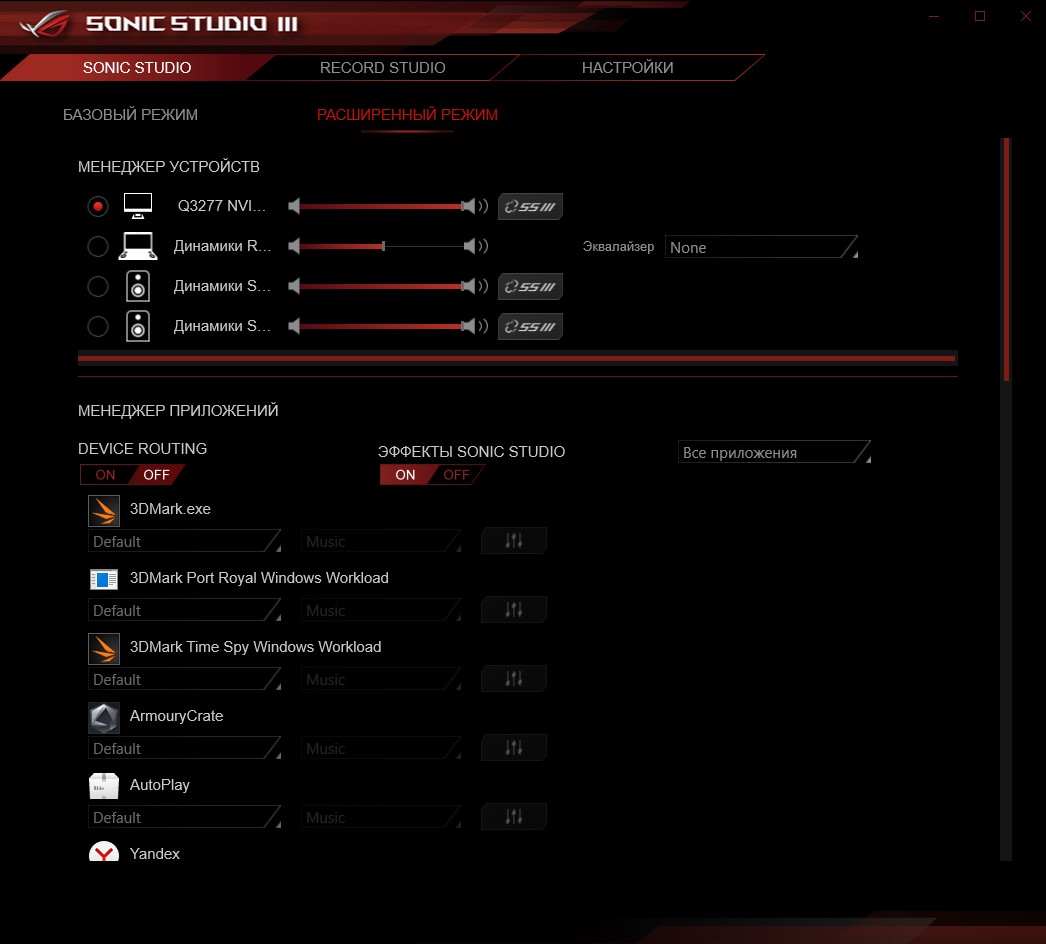This screenshot has width=1046, height=944.
Task: Click the SSIII effects badge of the first Динамики S
Action: 530,287
